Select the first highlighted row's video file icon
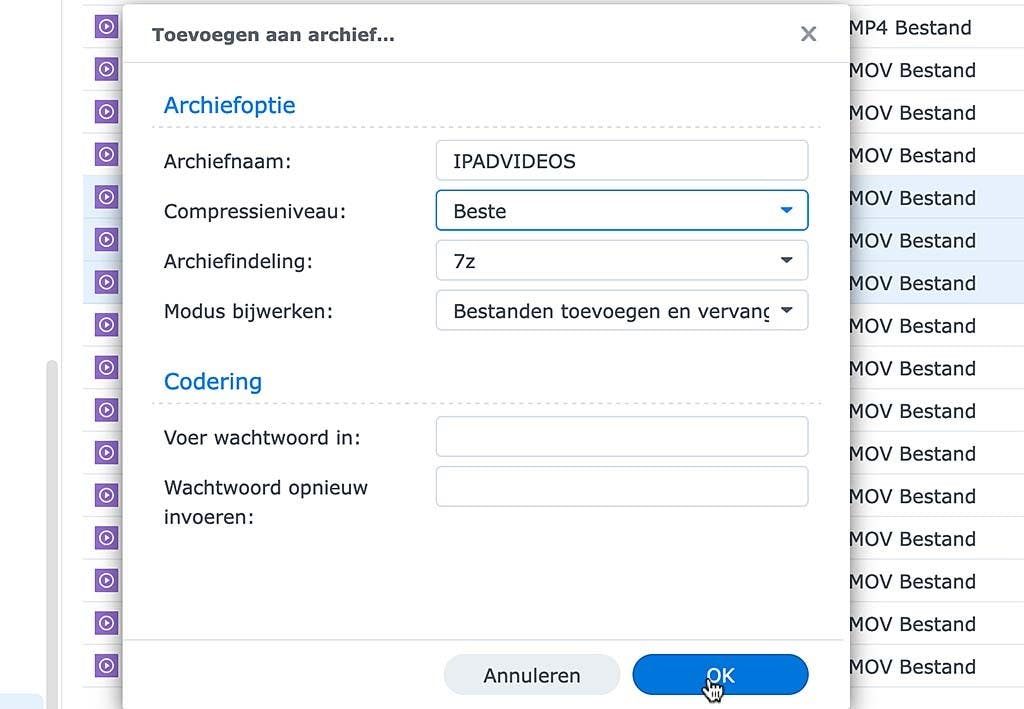 (x=106, y=197)
